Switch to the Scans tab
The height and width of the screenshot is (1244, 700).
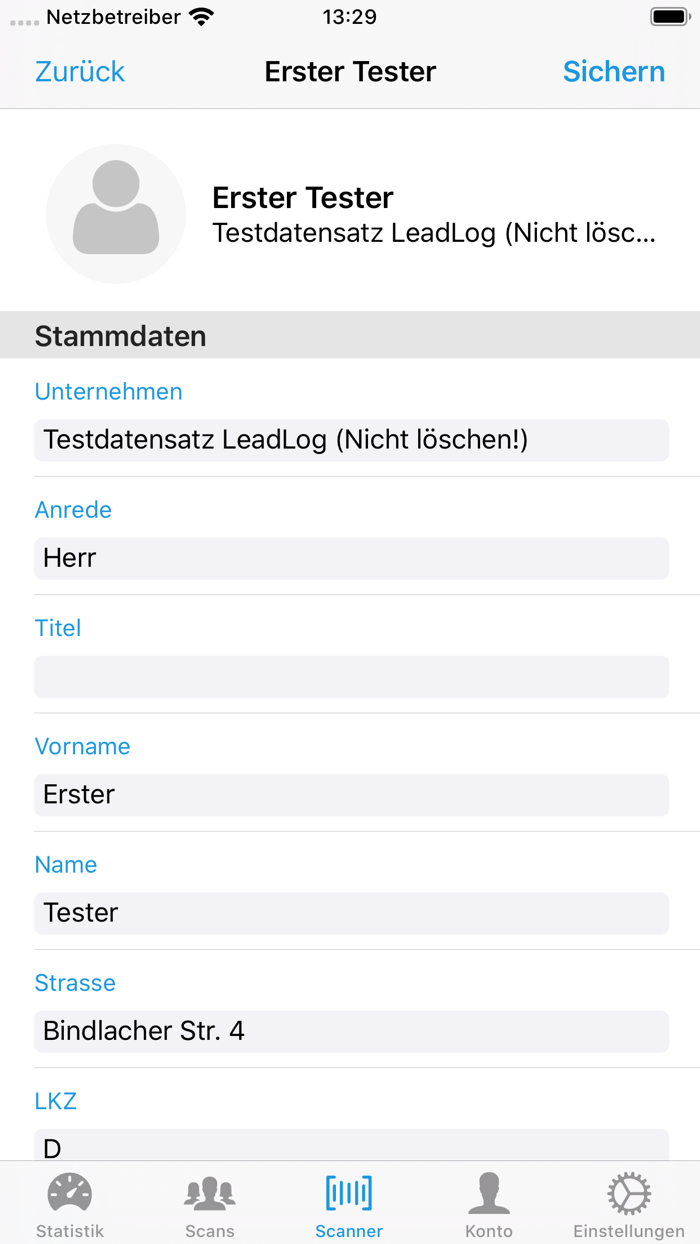coord(209,1205)
